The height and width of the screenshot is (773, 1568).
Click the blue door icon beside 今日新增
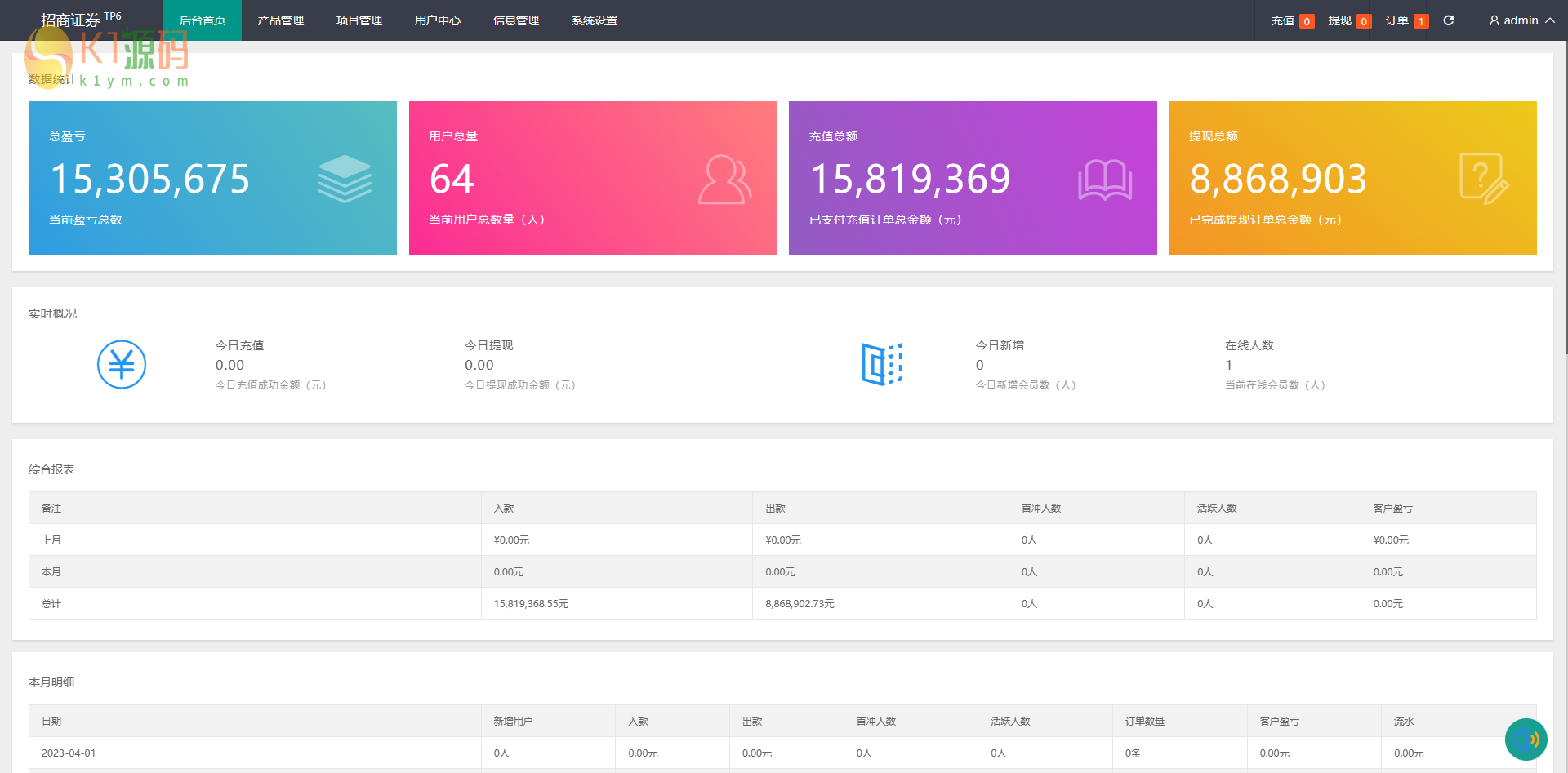[x=882, y=364]
